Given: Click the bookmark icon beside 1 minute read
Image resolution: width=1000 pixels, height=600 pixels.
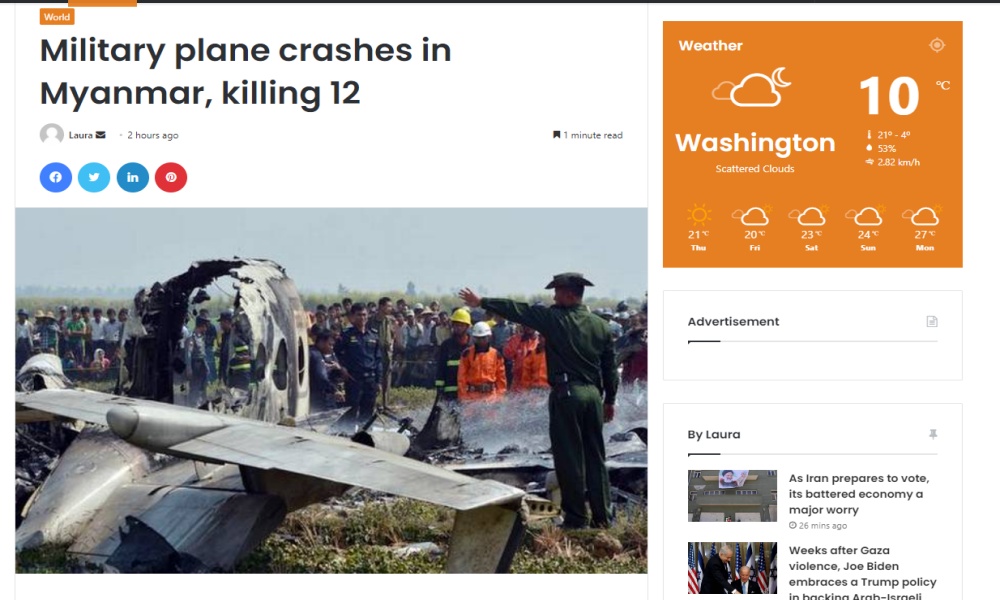Looking at the screenshot, I should [556, 135].
